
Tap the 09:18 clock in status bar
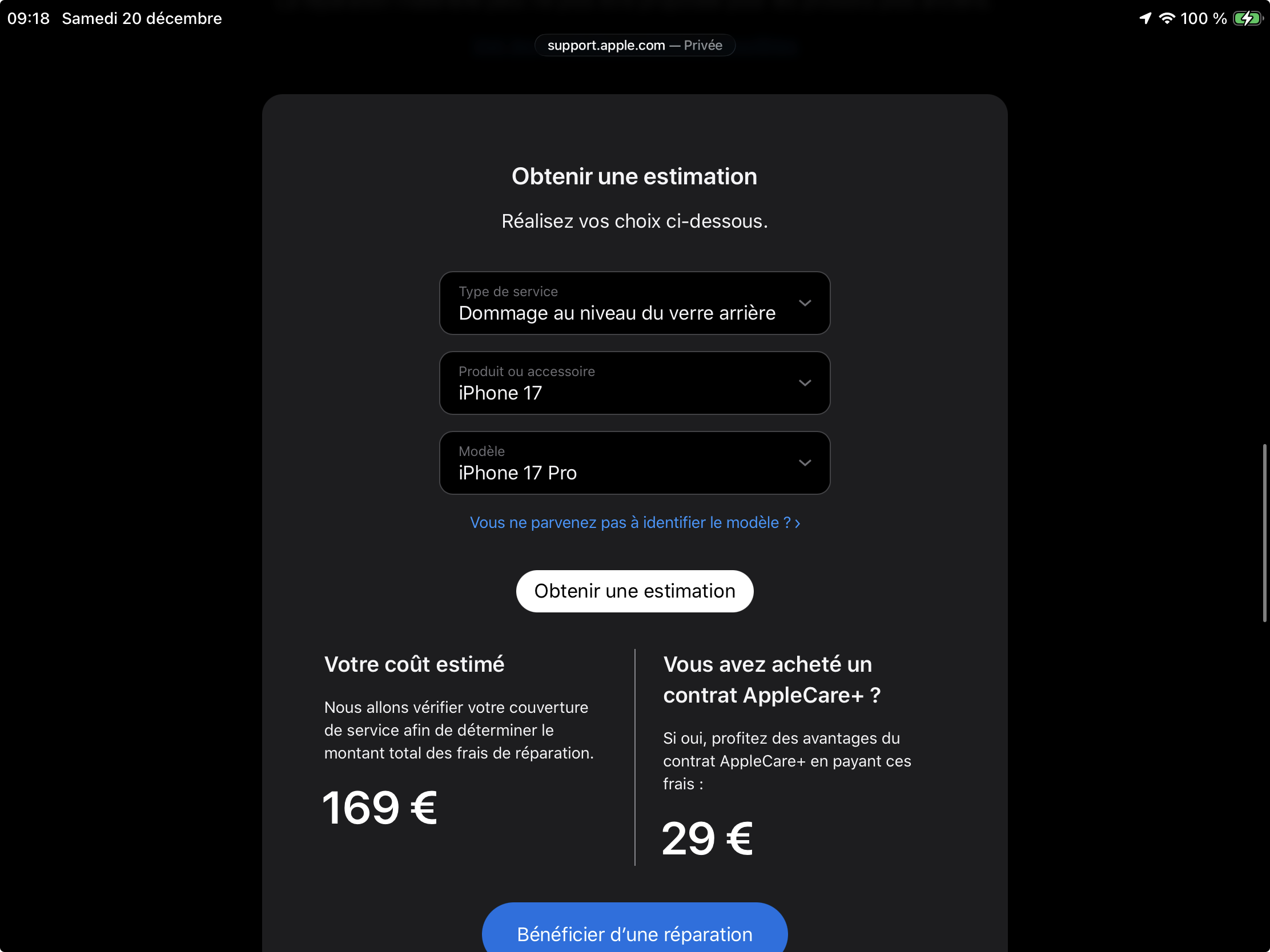click(28, 18)
